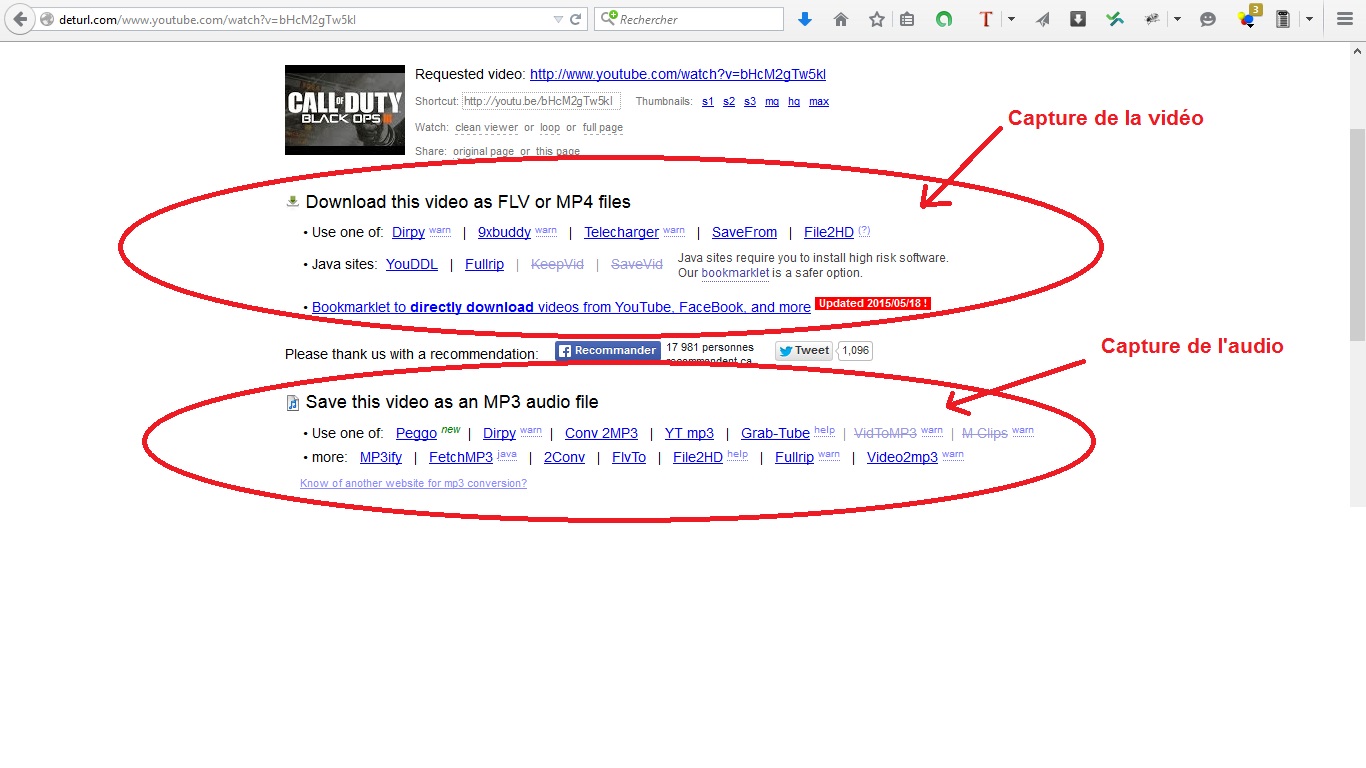The image size is (1366, 768).
Task: Click the red T extension icon
Action: [x=986, y=19]
